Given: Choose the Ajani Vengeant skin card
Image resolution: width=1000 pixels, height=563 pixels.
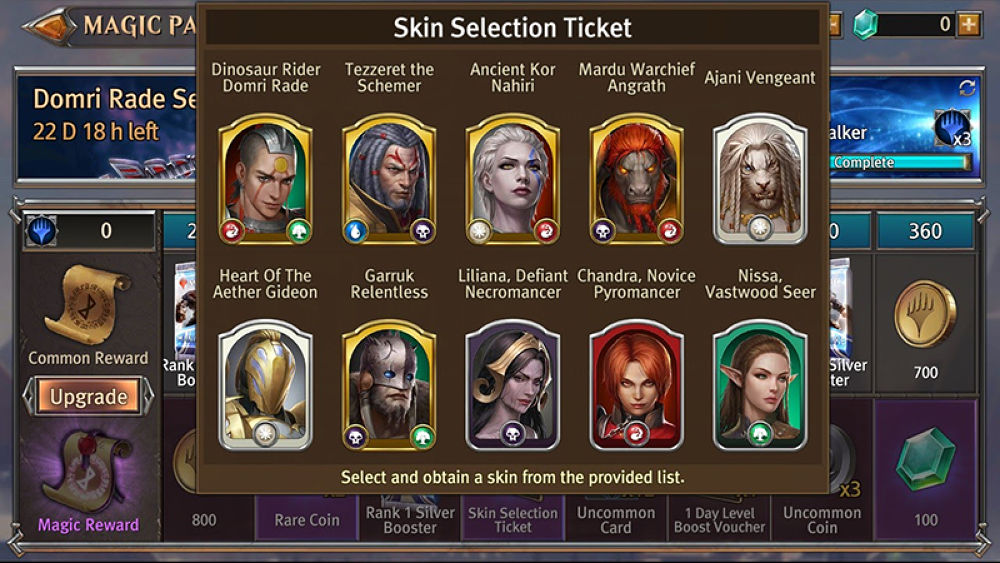Looking at the screenshot, I should click(x=760, y=179).
